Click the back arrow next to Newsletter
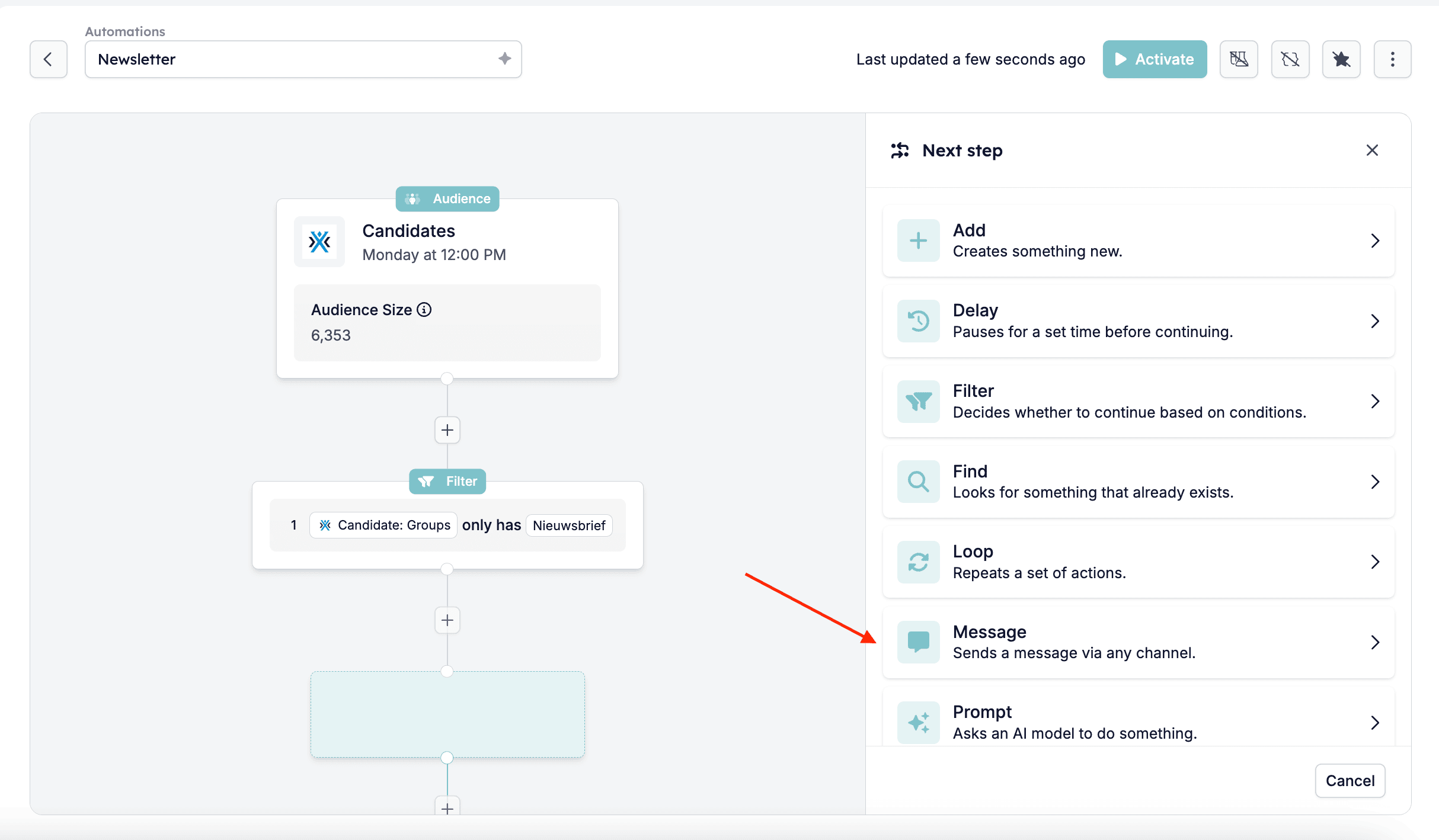The width and height of the screenshot is (1439, 840). pos(49,59)
